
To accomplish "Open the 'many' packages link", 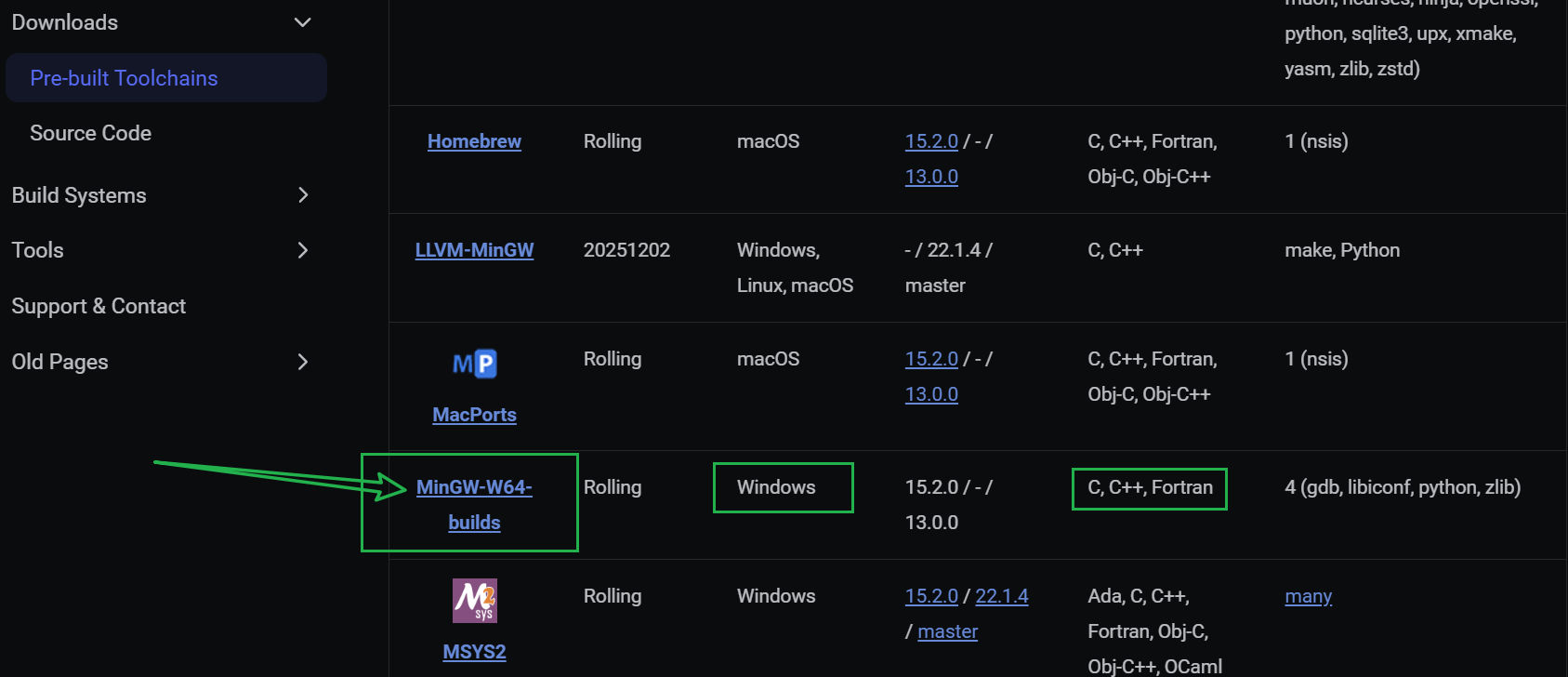I will [x=1309, y=596].
